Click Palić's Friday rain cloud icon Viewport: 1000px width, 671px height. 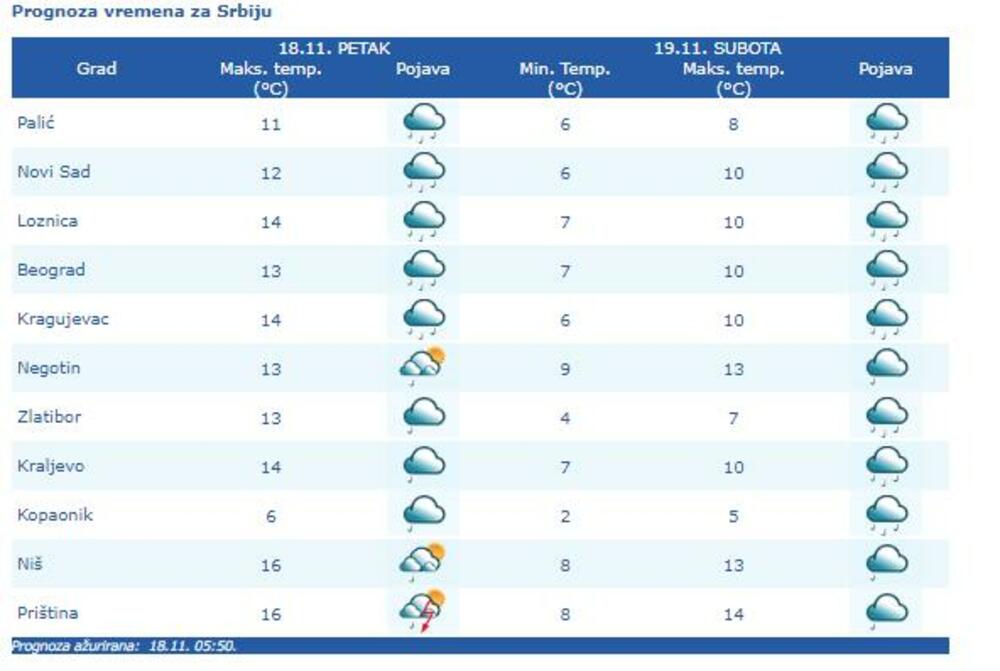pyautogui.click(x=423, y=124)
